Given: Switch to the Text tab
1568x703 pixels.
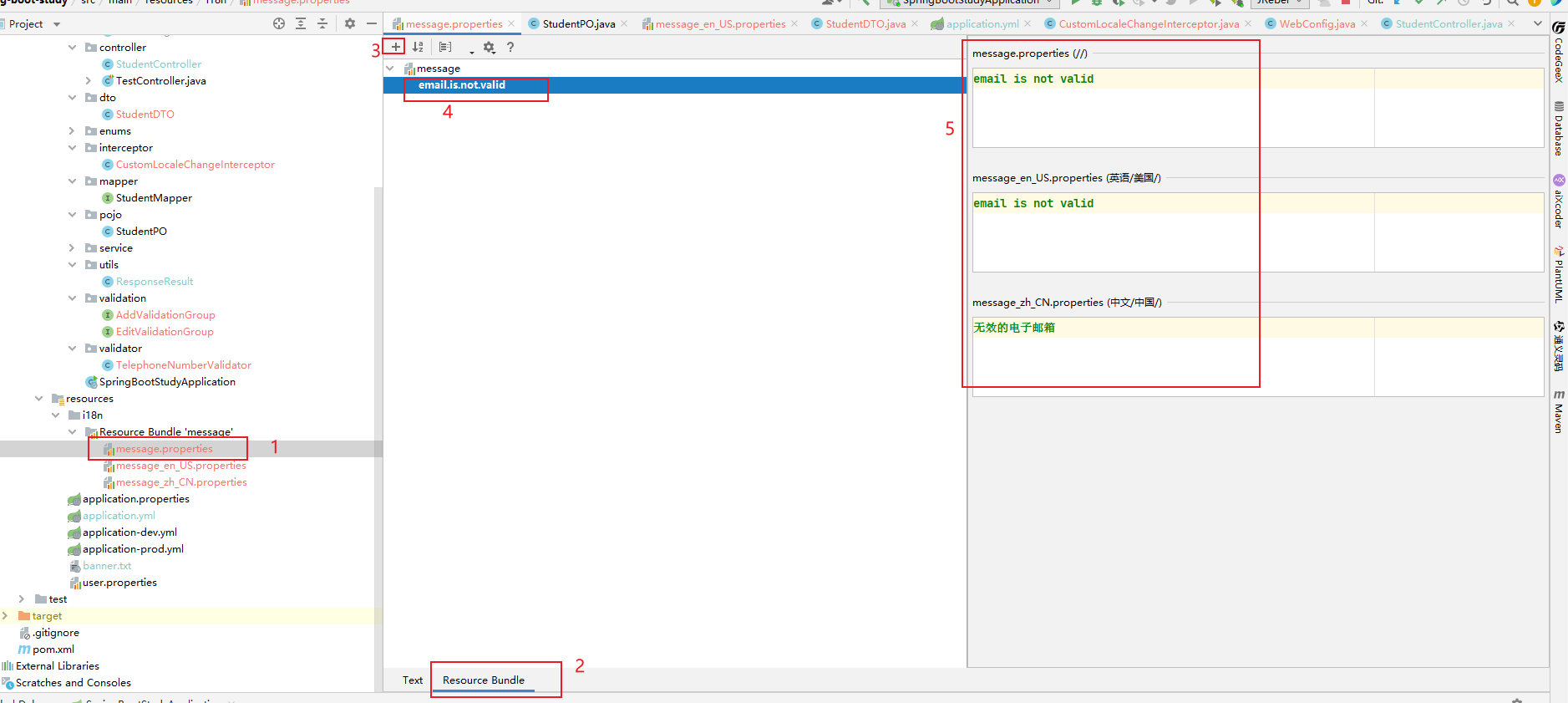Looking at the screenshot, I should click(x=413, y=680).
